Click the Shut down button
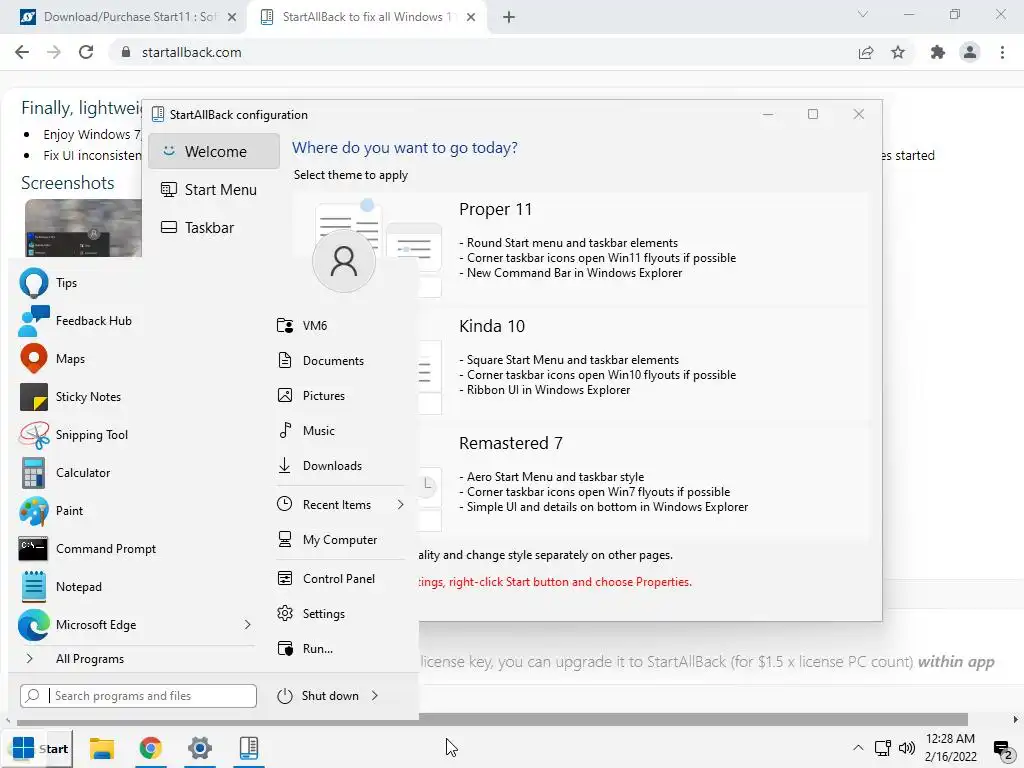The image size is (1024, 768). (x=318, y=696)
